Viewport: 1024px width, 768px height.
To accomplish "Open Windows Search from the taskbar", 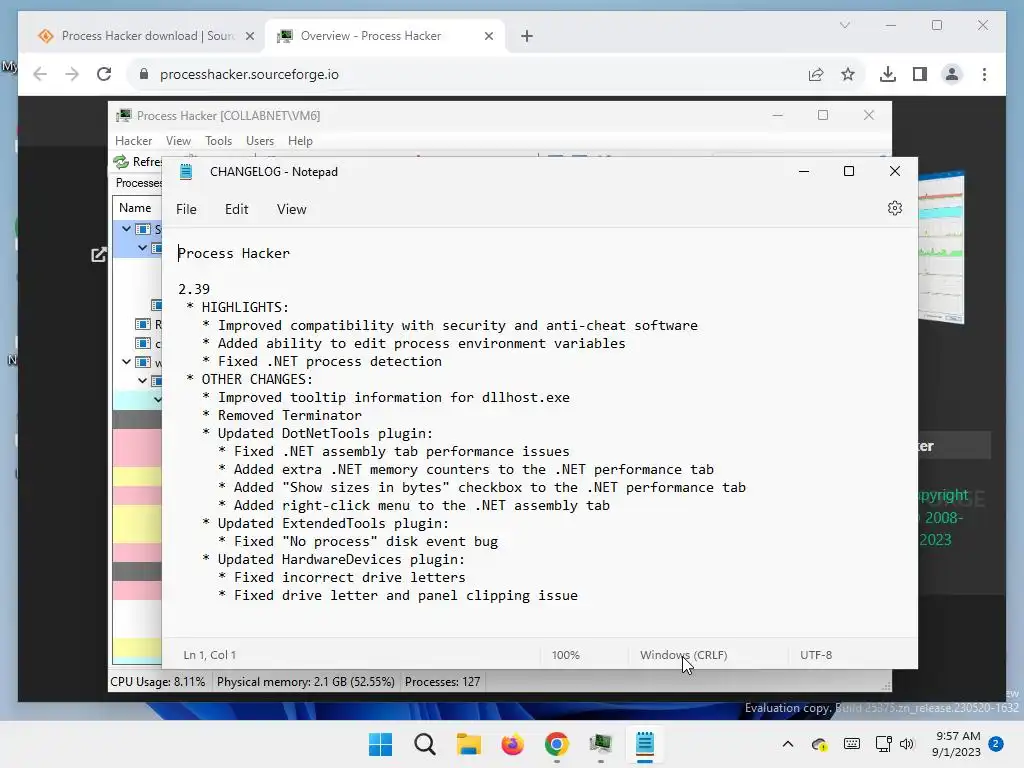I will pyautogui.click(x=424, y=744).
